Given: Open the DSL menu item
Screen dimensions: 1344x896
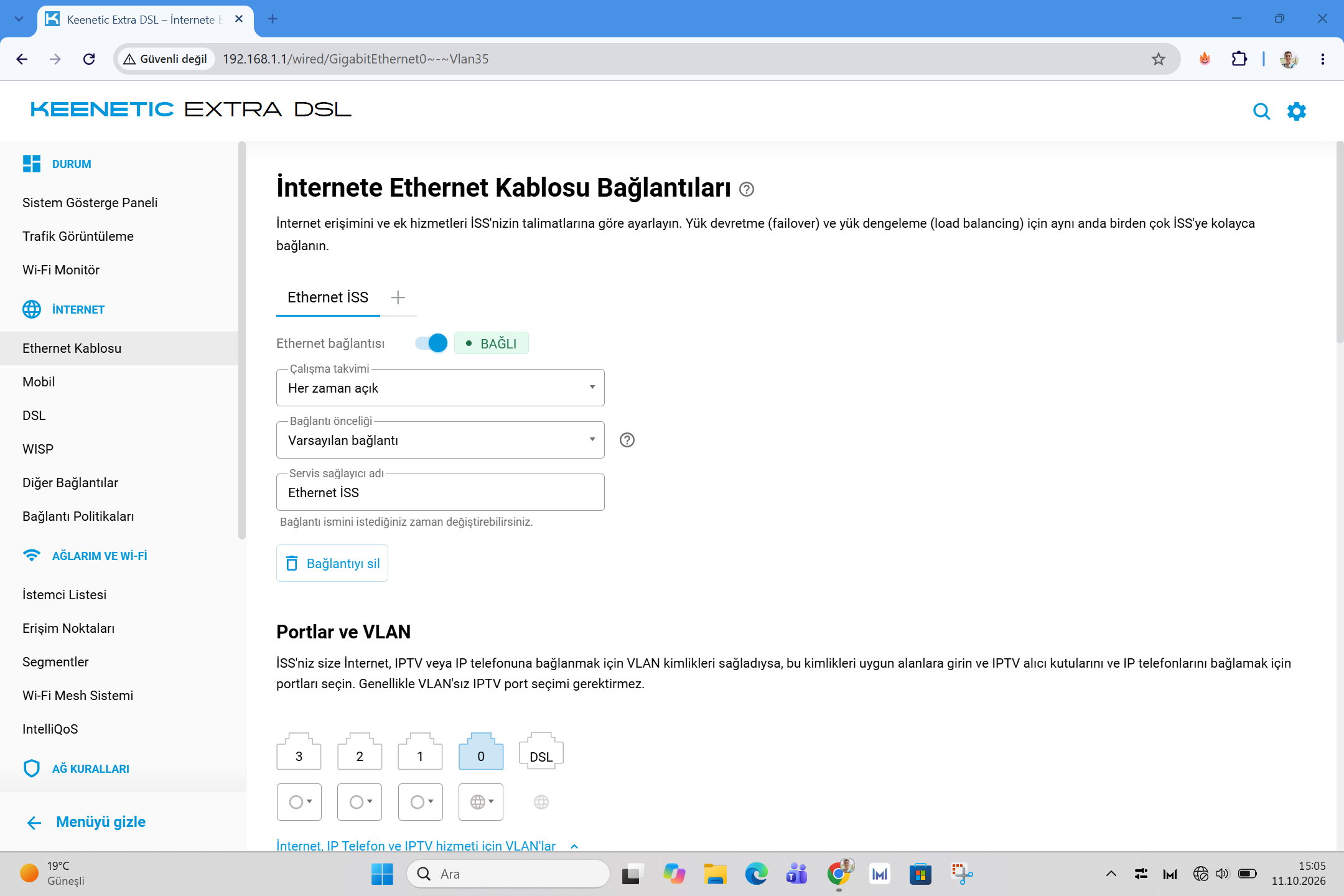Looking at the screenshot, I should click(34, 416).
